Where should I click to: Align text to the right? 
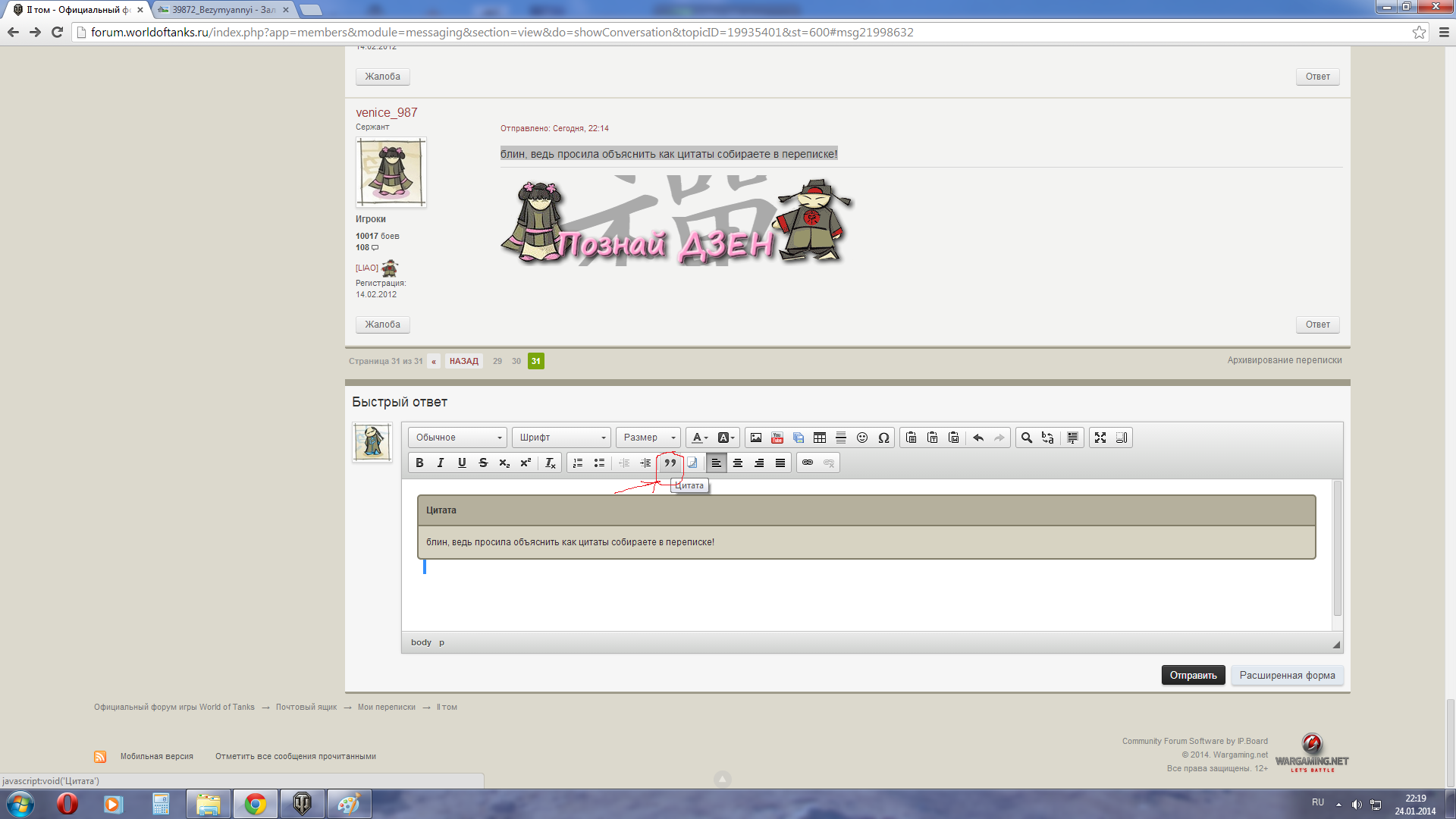point(759,463)
